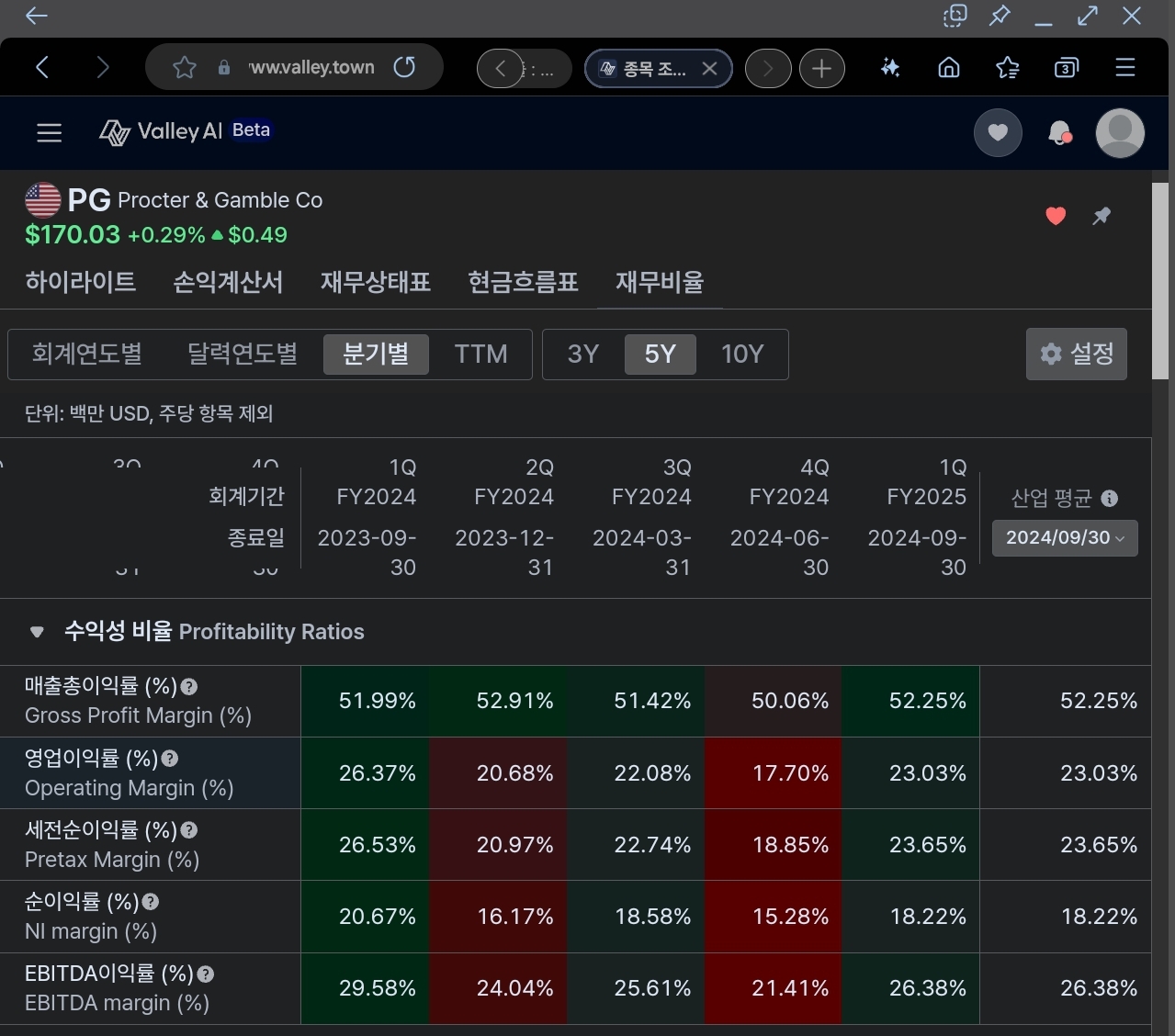Image resolution: width=1175 pixels, height=1036 pixels.
Task: Open the 하이라이트 tab
Action: pos(81,282)
